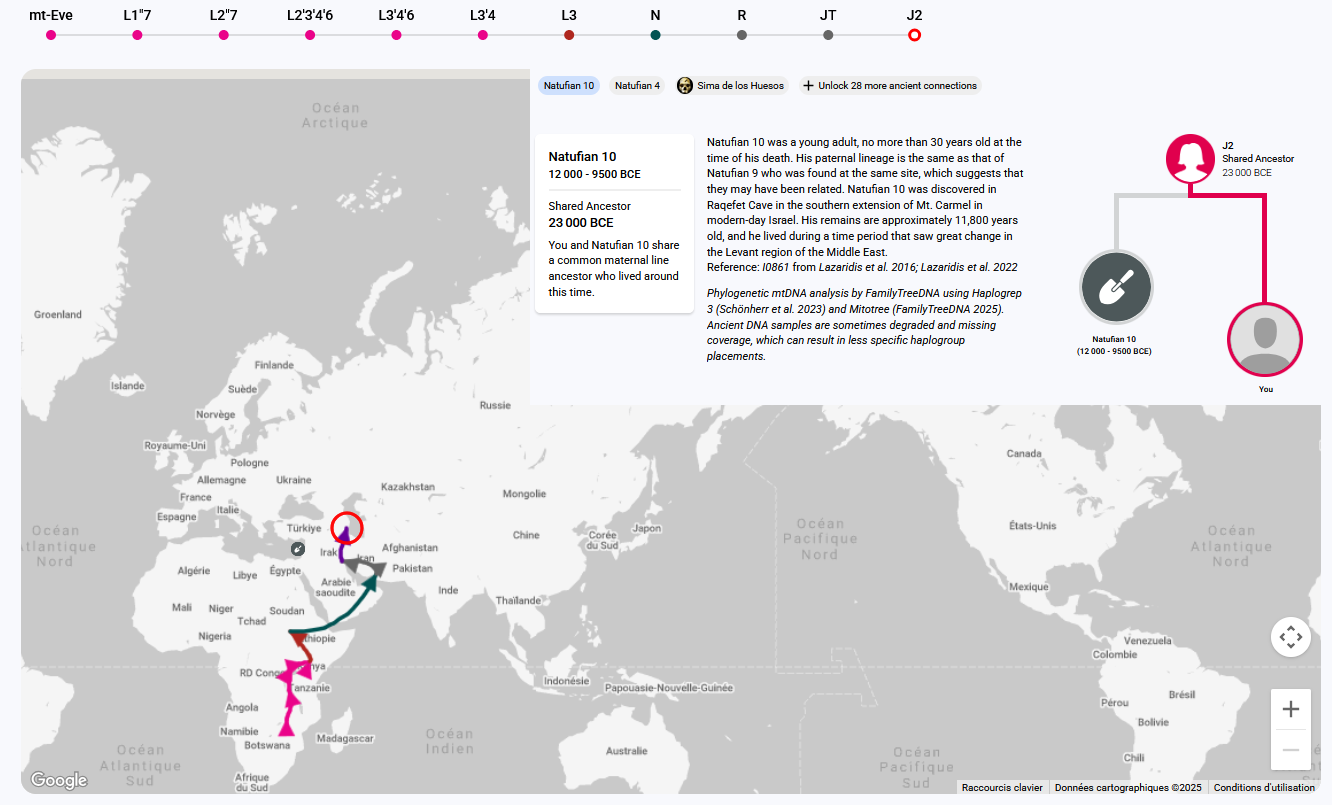The image size is (1332, 805).
Task: Zoom in on the map
Action: click(x=1291, y=709)
